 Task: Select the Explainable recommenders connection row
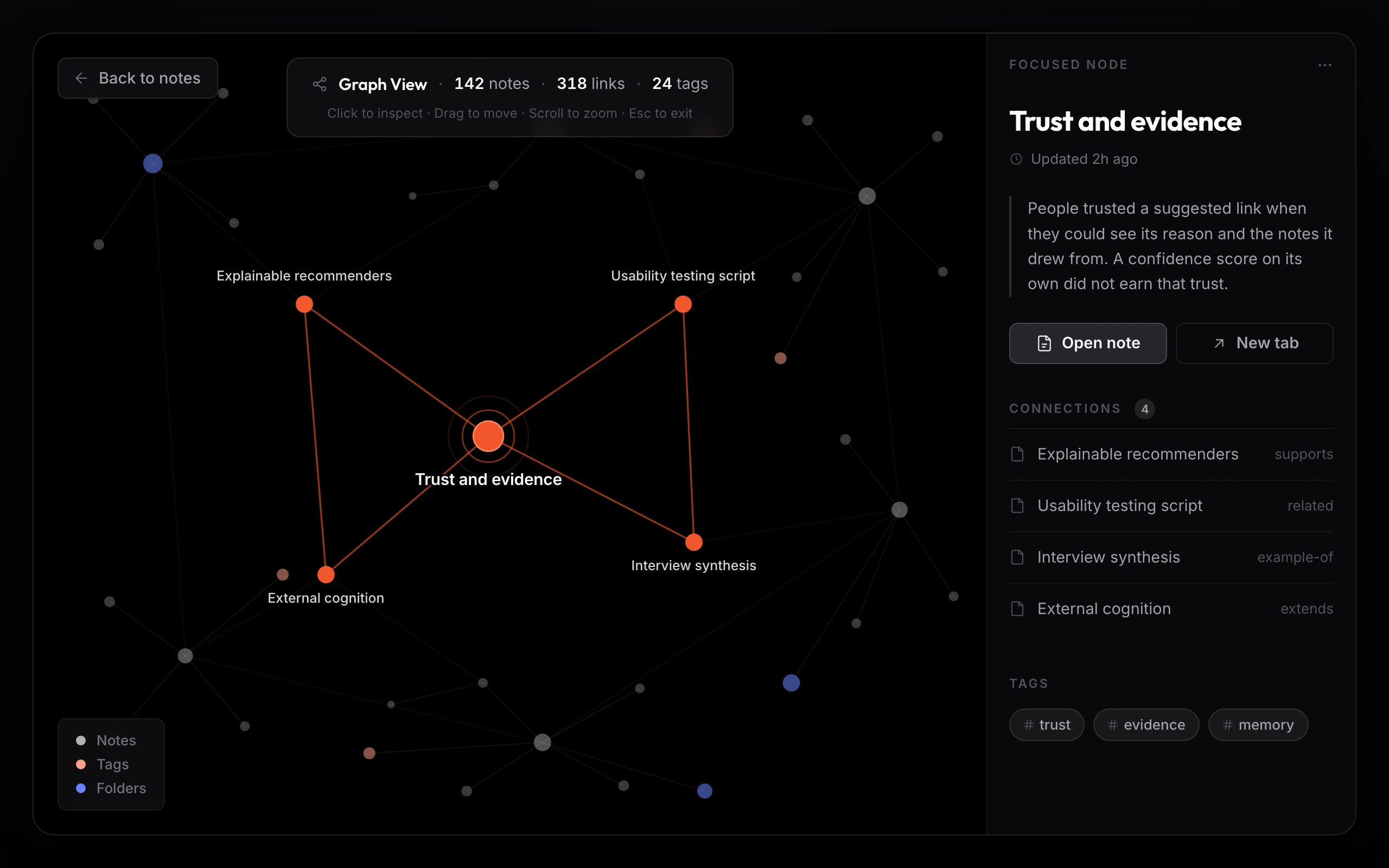pyautogui.click(x=1171, y=454)
